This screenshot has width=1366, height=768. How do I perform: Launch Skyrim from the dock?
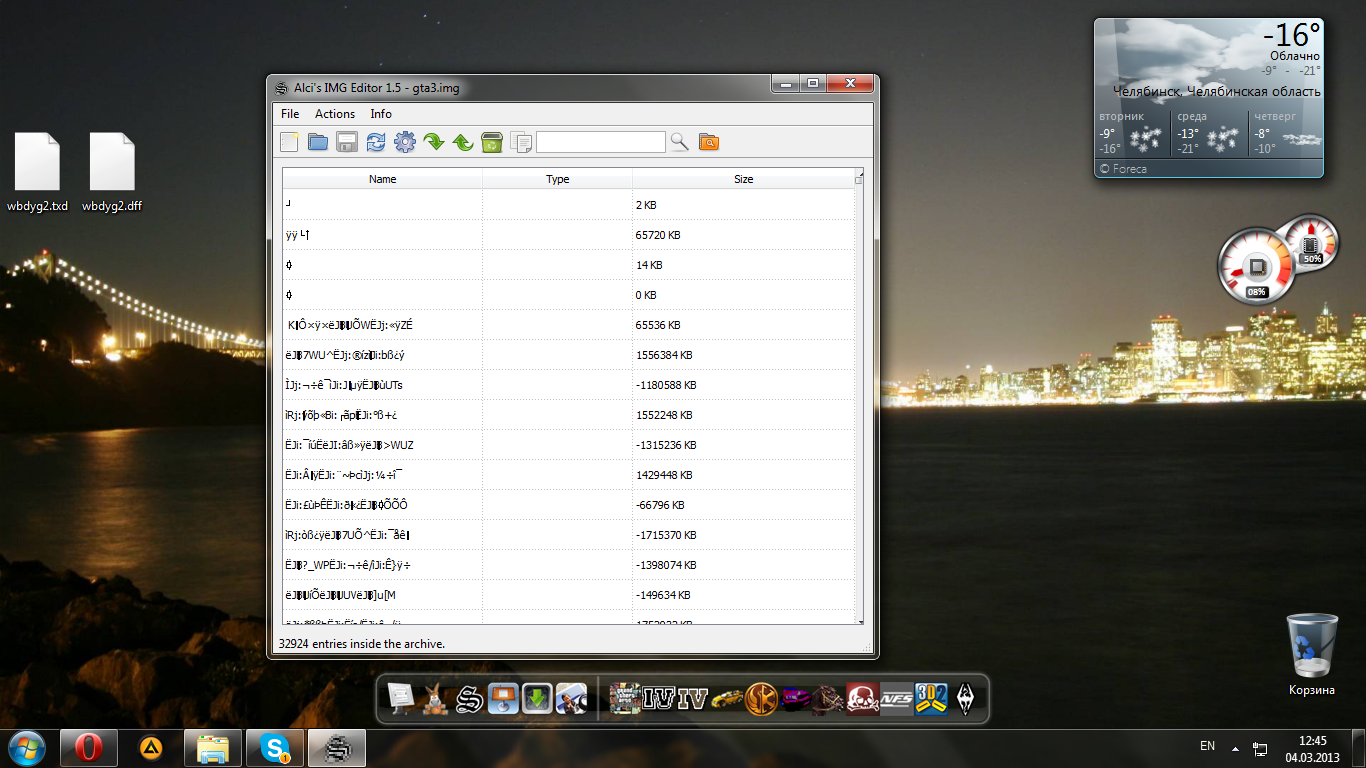[965, 698]
